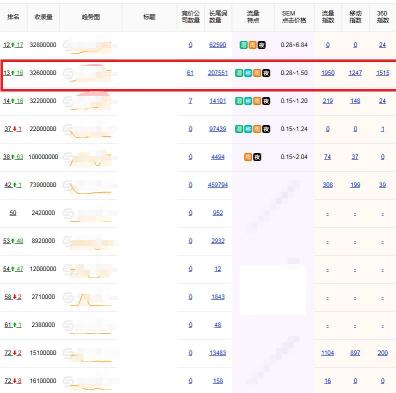Open the 360 index value 1515
Viewport: 396px width, 393px height.
pyautogui.click(x=383, y=73)
